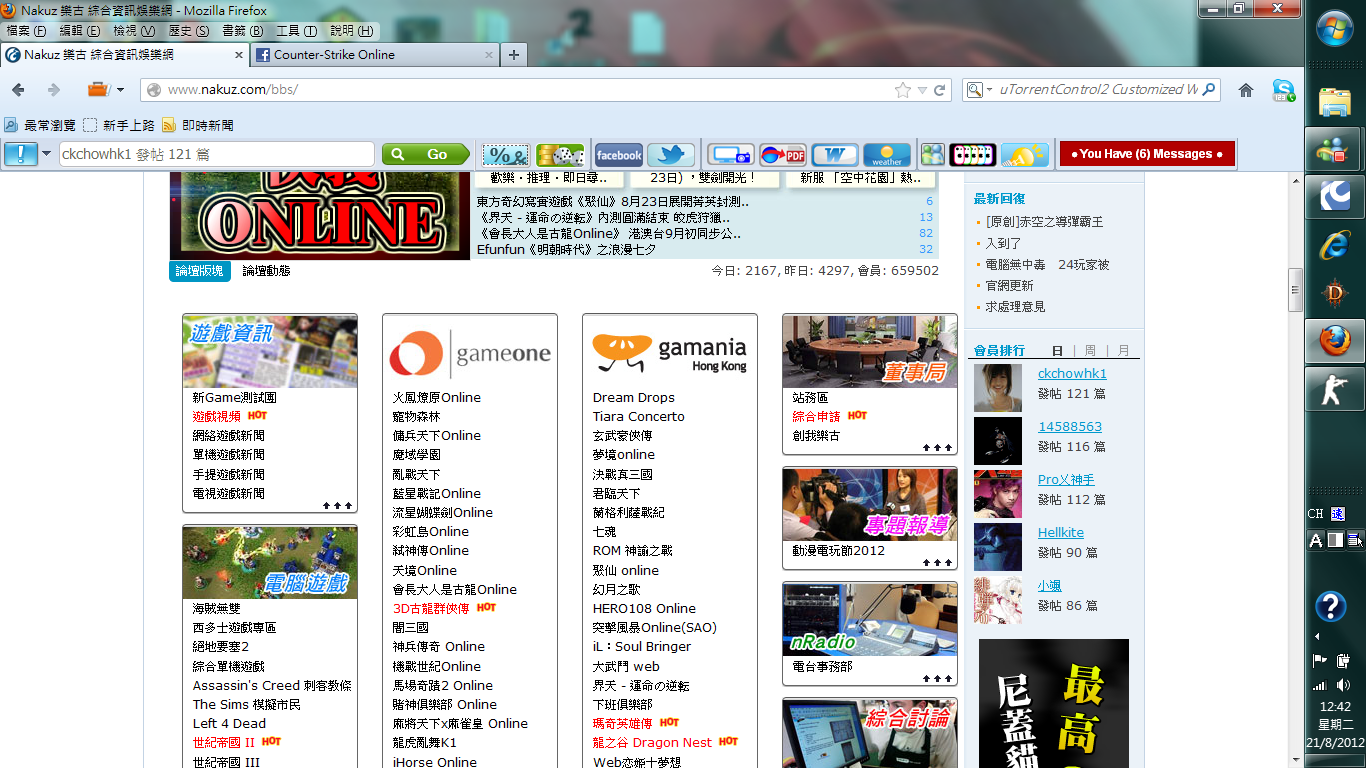Show hidden tray icons arrow

coord(1317,636)
